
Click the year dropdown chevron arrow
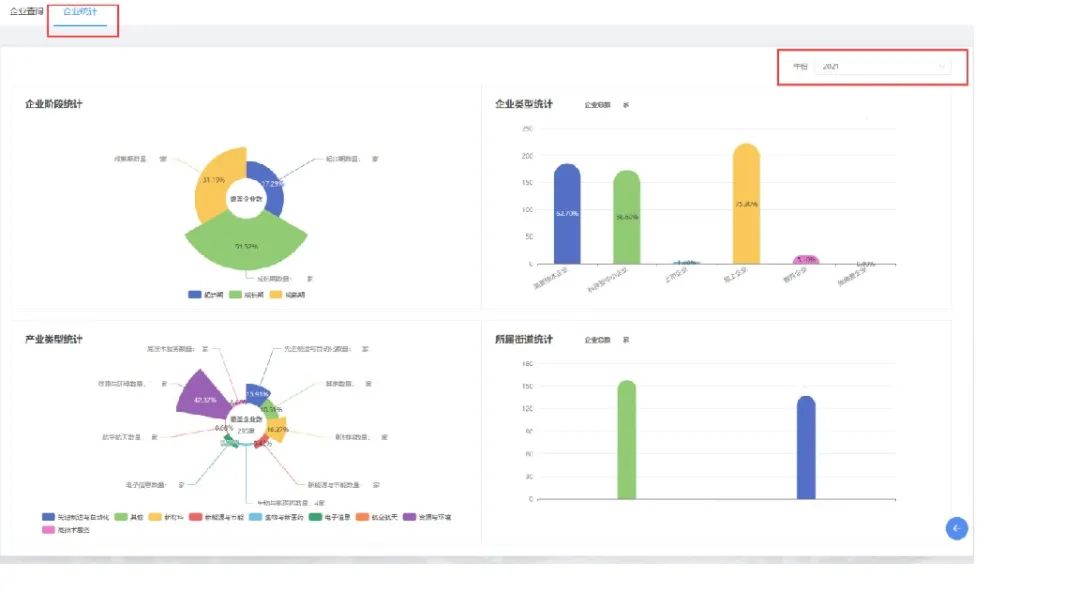point(941,67)
